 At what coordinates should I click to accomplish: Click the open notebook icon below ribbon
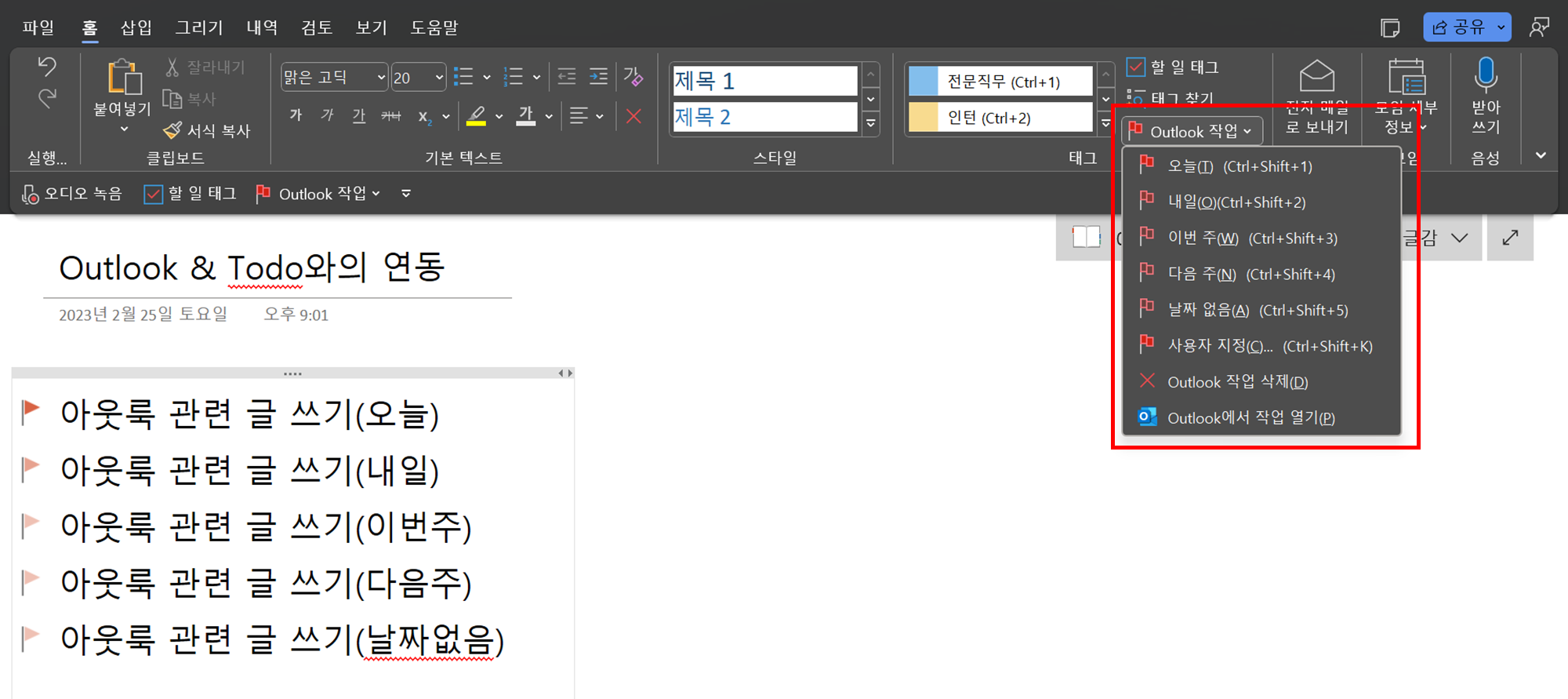click(1086, 237)
